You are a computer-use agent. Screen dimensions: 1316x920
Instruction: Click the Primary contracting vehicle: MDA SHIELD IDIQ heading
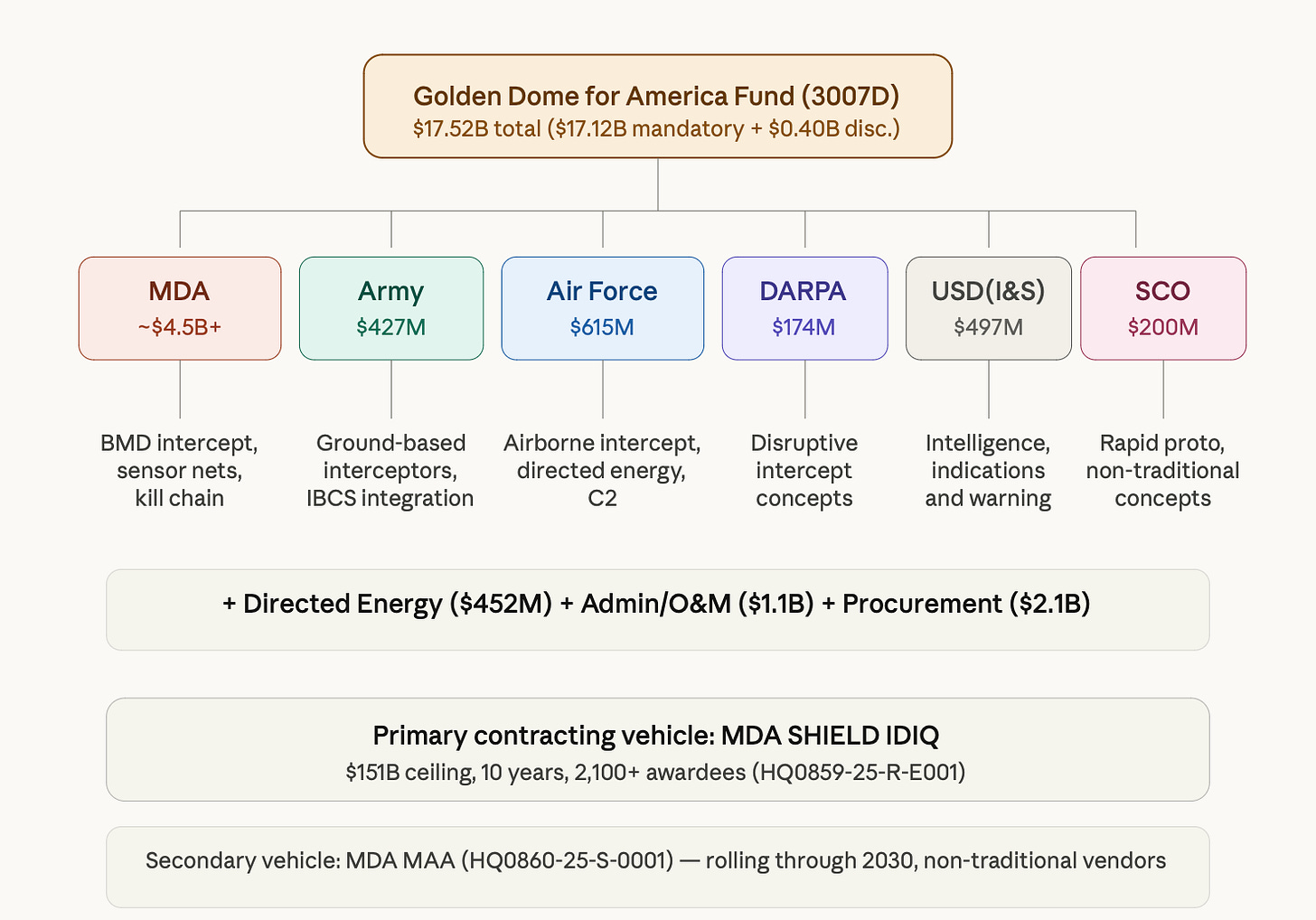click(x=656, y=736)
